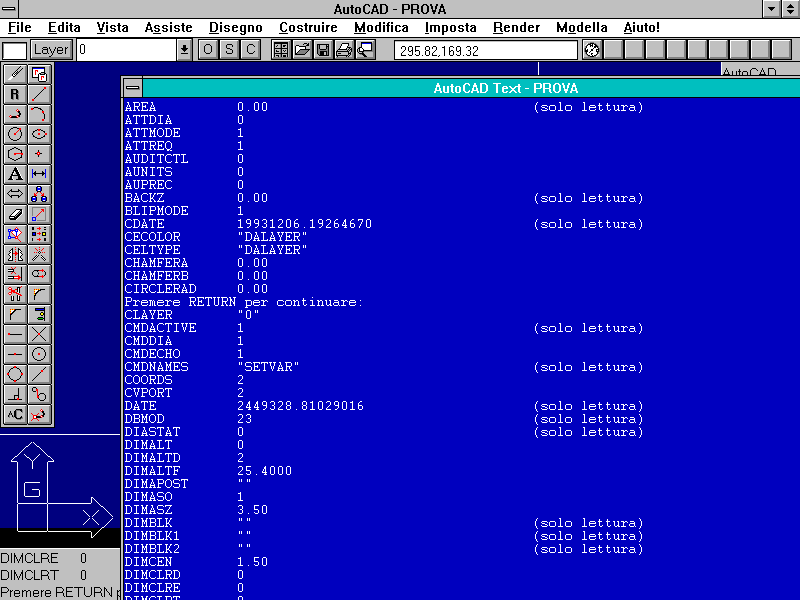Toggle the 'C' toolbar button

[x=251, y=49]
